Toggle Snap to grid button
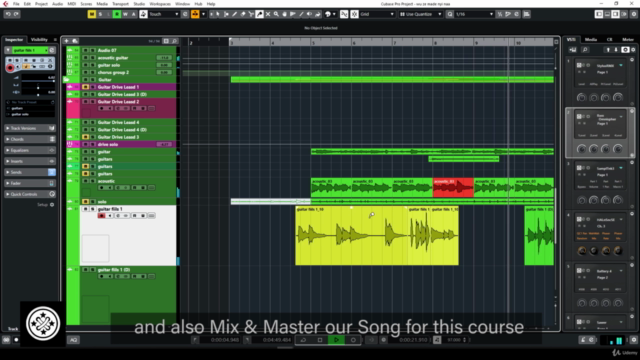The image size is (640, 360). (354, 14)
